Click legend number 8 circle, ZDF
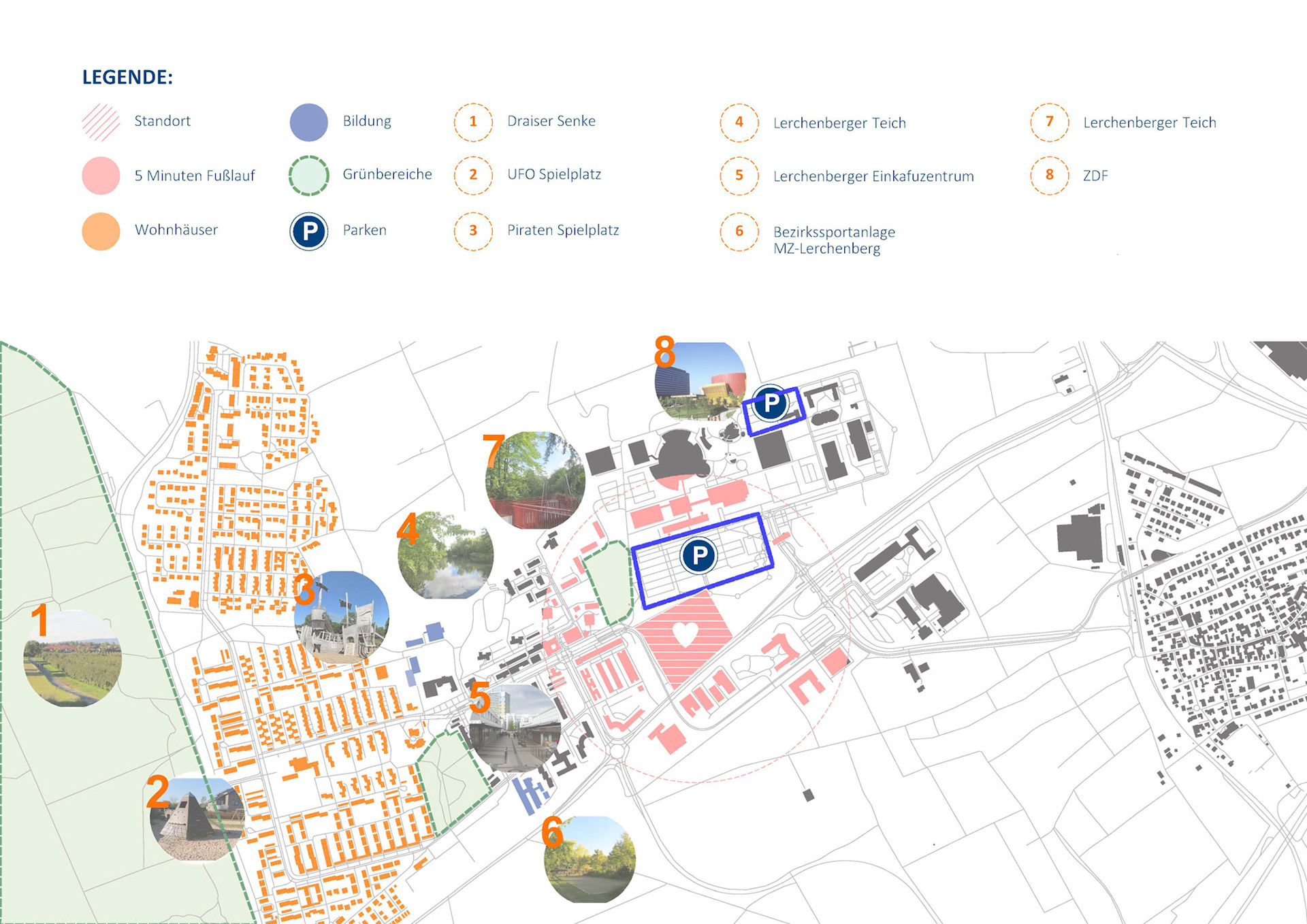Image resolution: width=1307 pixels, height=924 pixels. [x=1049, y=175]
